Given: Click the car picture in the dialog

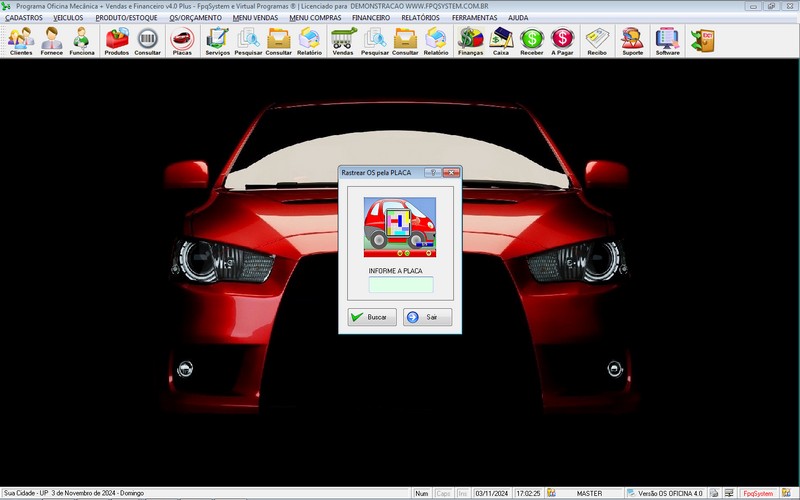Looking at the screenshot, I should point(400,227).
